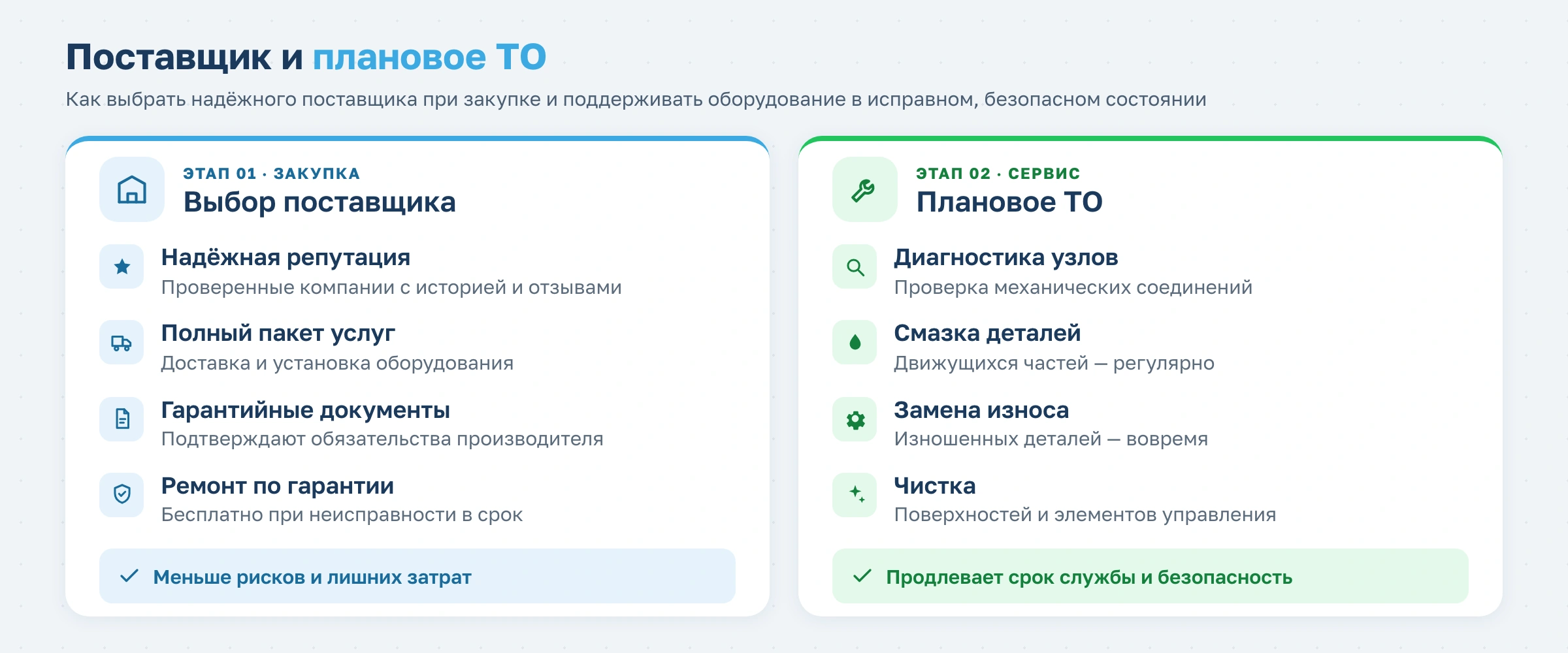Image resolution: width=1568 pixels, height=653 pixels.
Task: Click the text Поверхностей и элементов управления
Action: (x=1085, y=515)
